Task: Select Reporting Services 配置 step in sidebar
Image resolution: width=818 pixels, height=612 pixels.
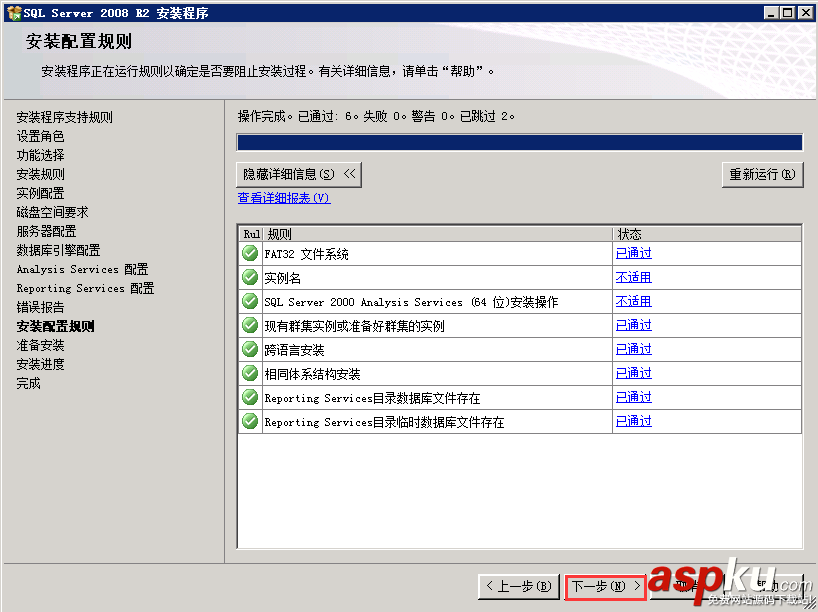Action: [x=86, y=288]
